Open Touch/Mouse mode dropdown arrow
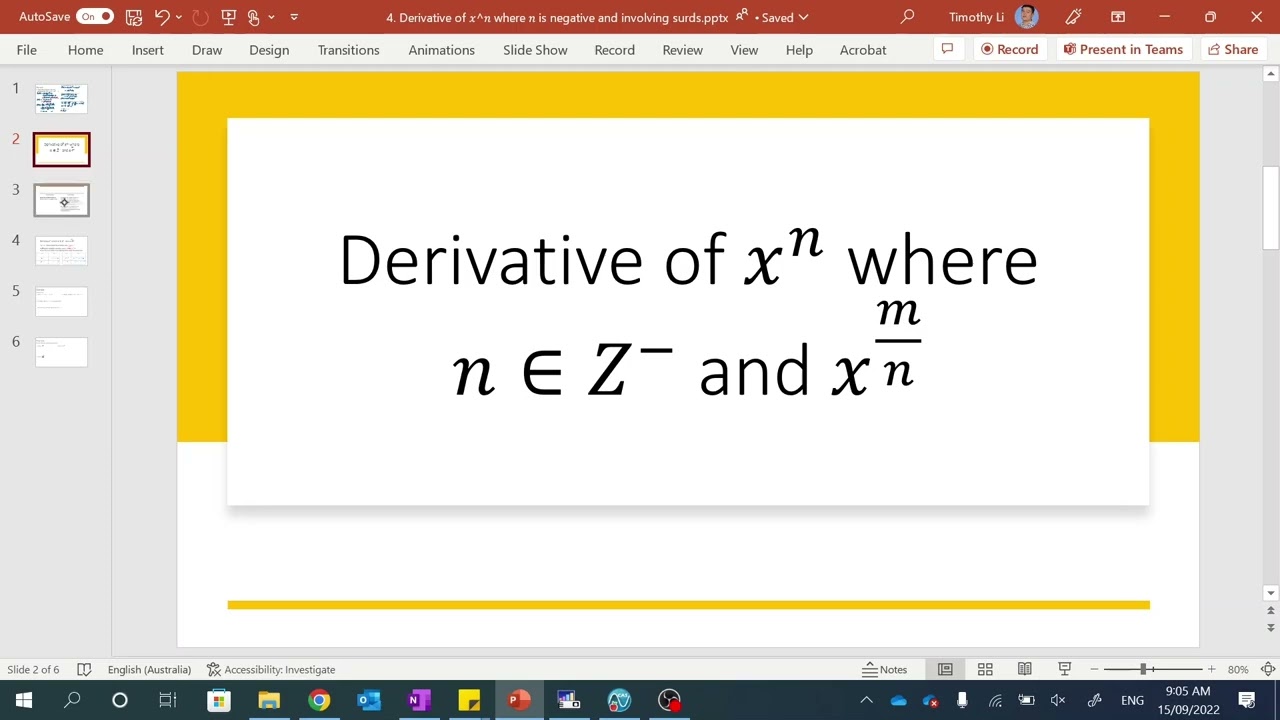 click(271, 17)
